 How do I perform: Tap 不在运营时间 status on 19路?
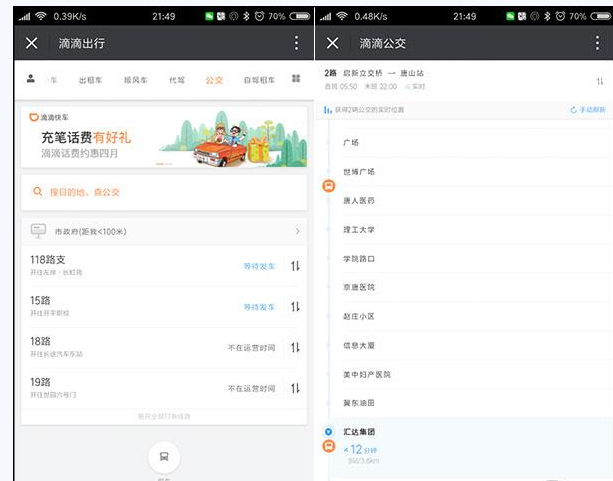pyautogui.click(x=251, y=389)
